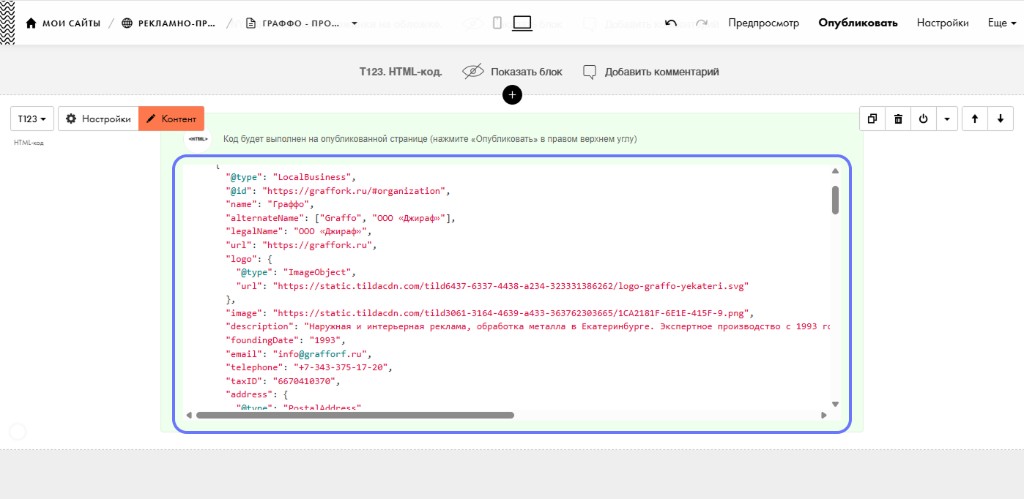Click the page document icon in the breadcrumb
The width and height of the screenshot is (1024, 499).
(x=250, y=23)
